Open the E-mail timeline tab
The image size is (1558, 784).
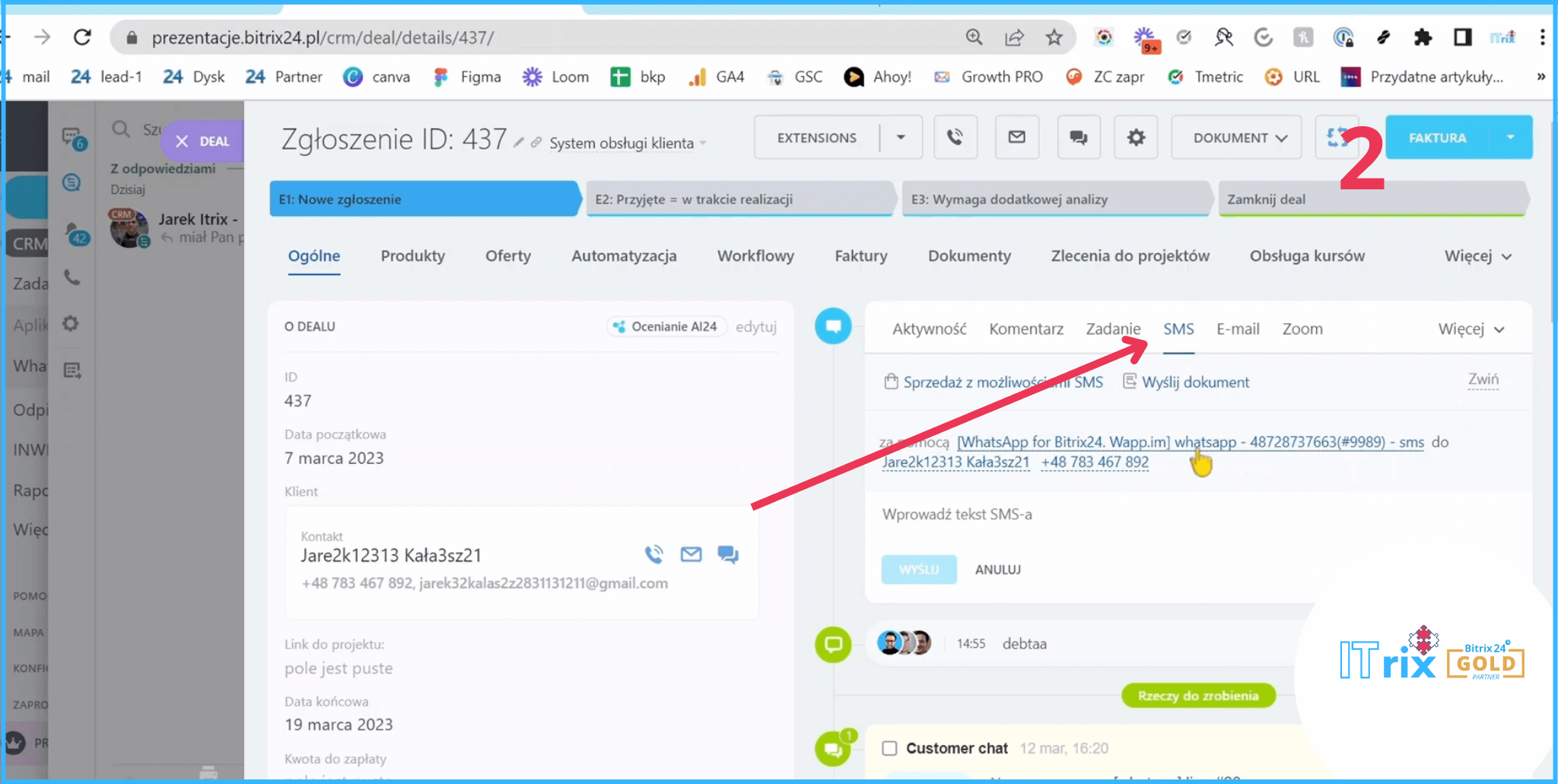pyautogui.click(x=1238, y=329)
